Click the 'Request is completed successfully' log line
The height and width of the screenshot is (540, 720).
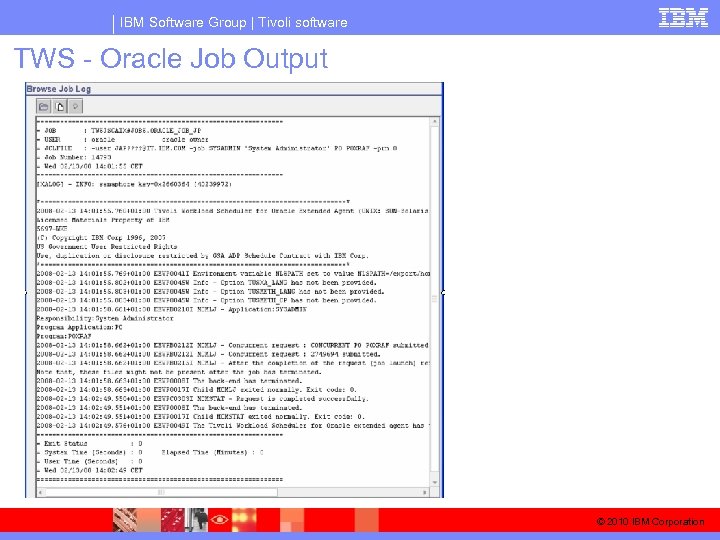coord(202,399)
